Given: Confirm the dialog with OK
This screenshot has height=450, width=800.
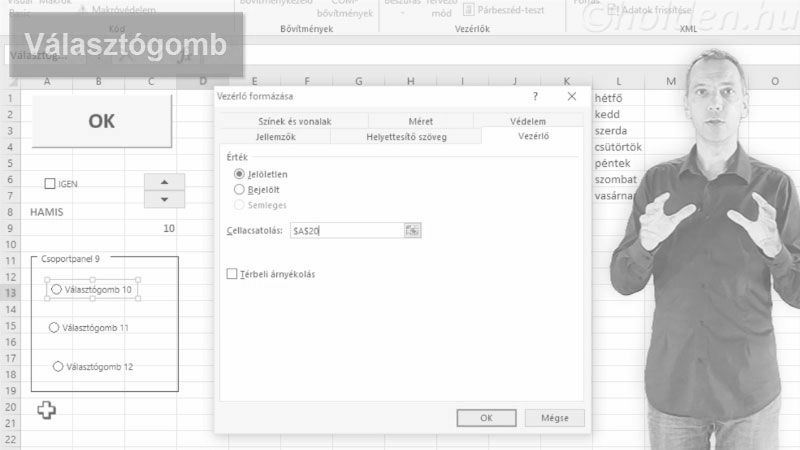Looking at the screenshot, I should pyautogui.click(x=486, y=418).
